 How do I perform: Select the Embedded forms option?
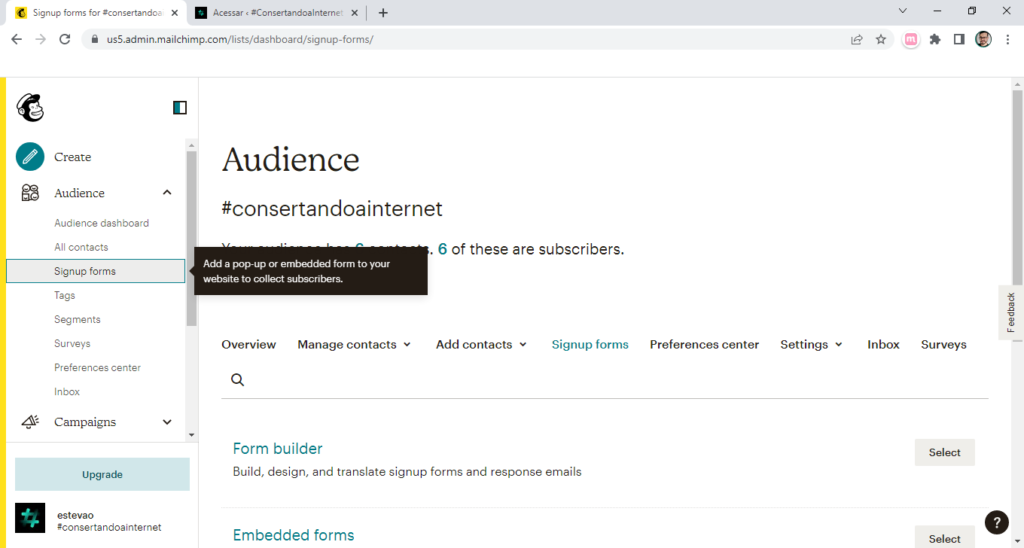pos(944,538)
